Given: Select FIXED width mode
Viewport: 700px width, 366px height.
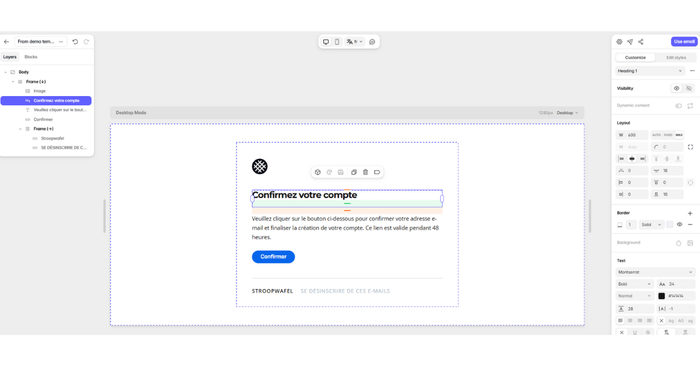Looking at the screenshot, I should (668, 135).
